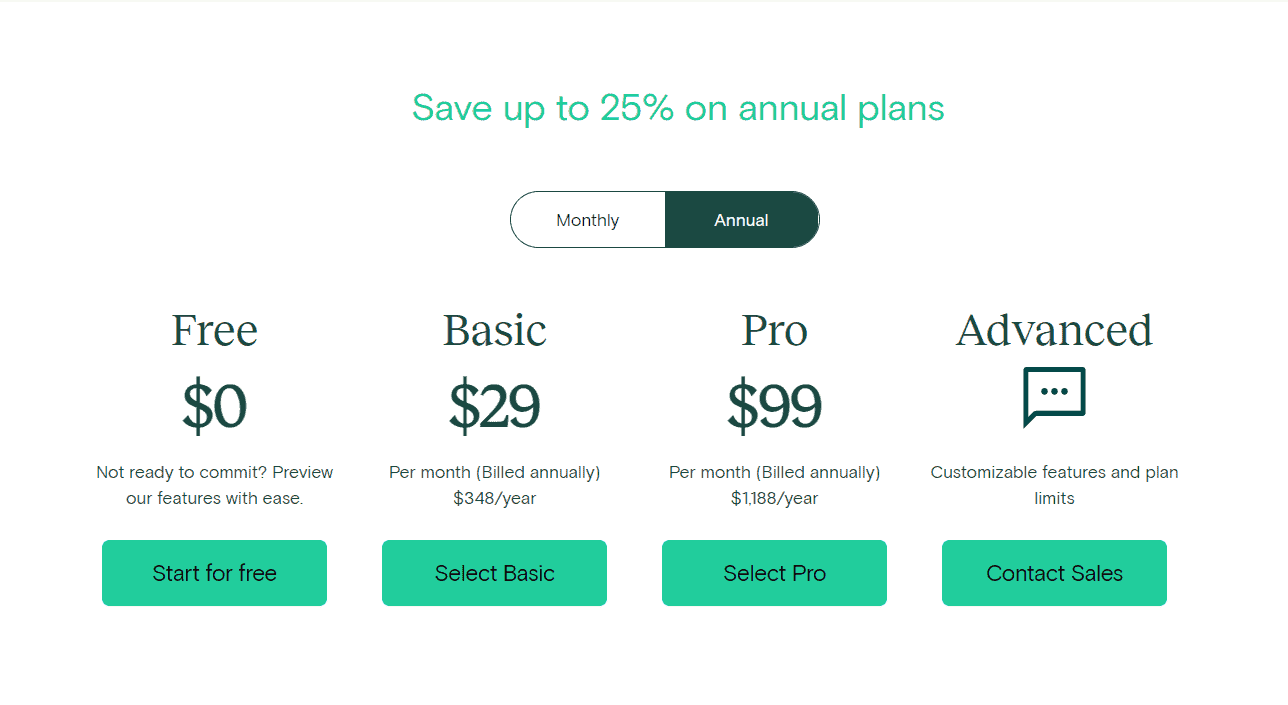Screen dimensions: 1288x705
Task: Click the $99 price under Pro
Action: tap(774, 404)
